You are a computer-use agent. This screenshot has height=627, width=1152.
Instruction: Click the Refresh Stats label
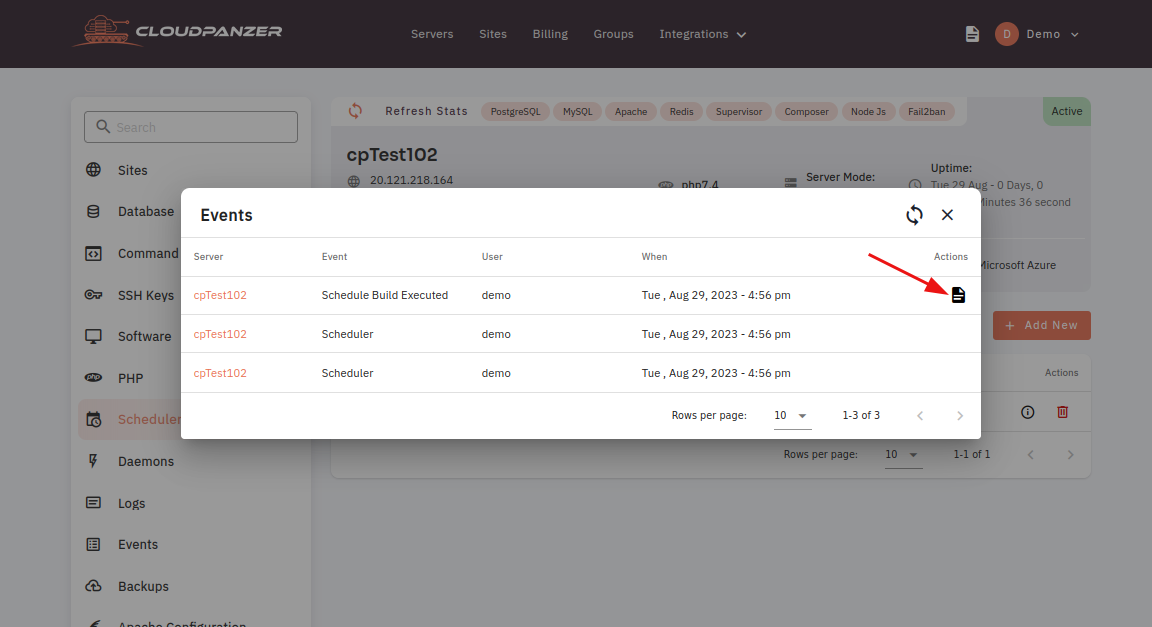[426, 111]
